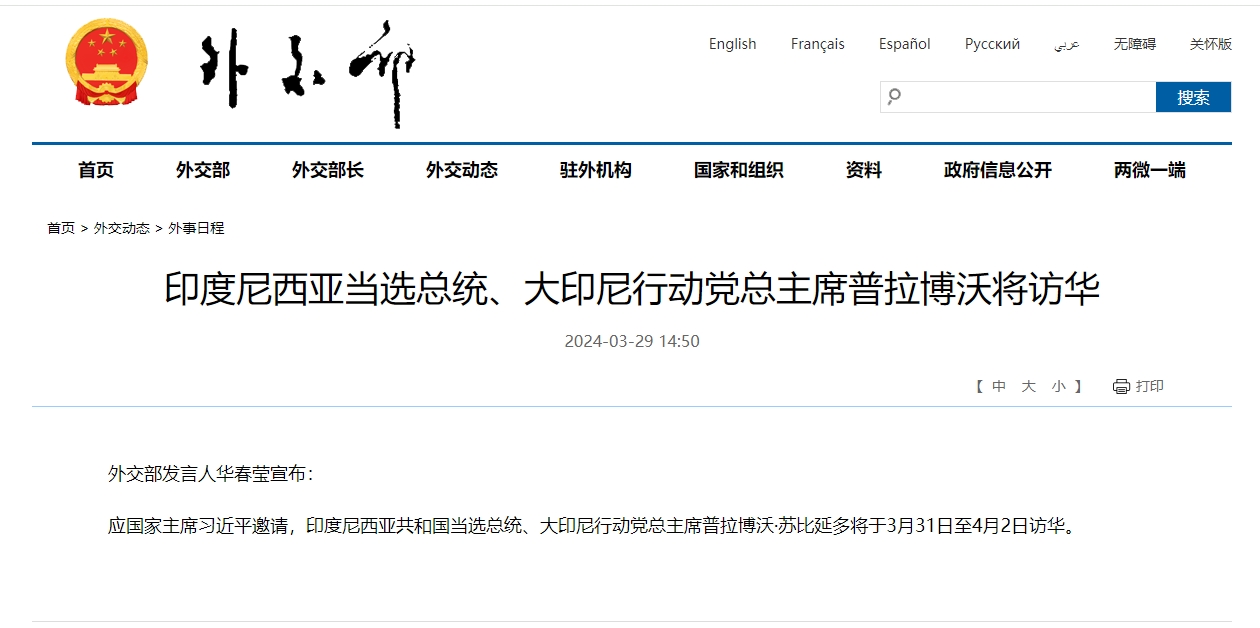Expand the 资料 menu item
This screenshot has height=628, width=1260.
pos(863,170)
